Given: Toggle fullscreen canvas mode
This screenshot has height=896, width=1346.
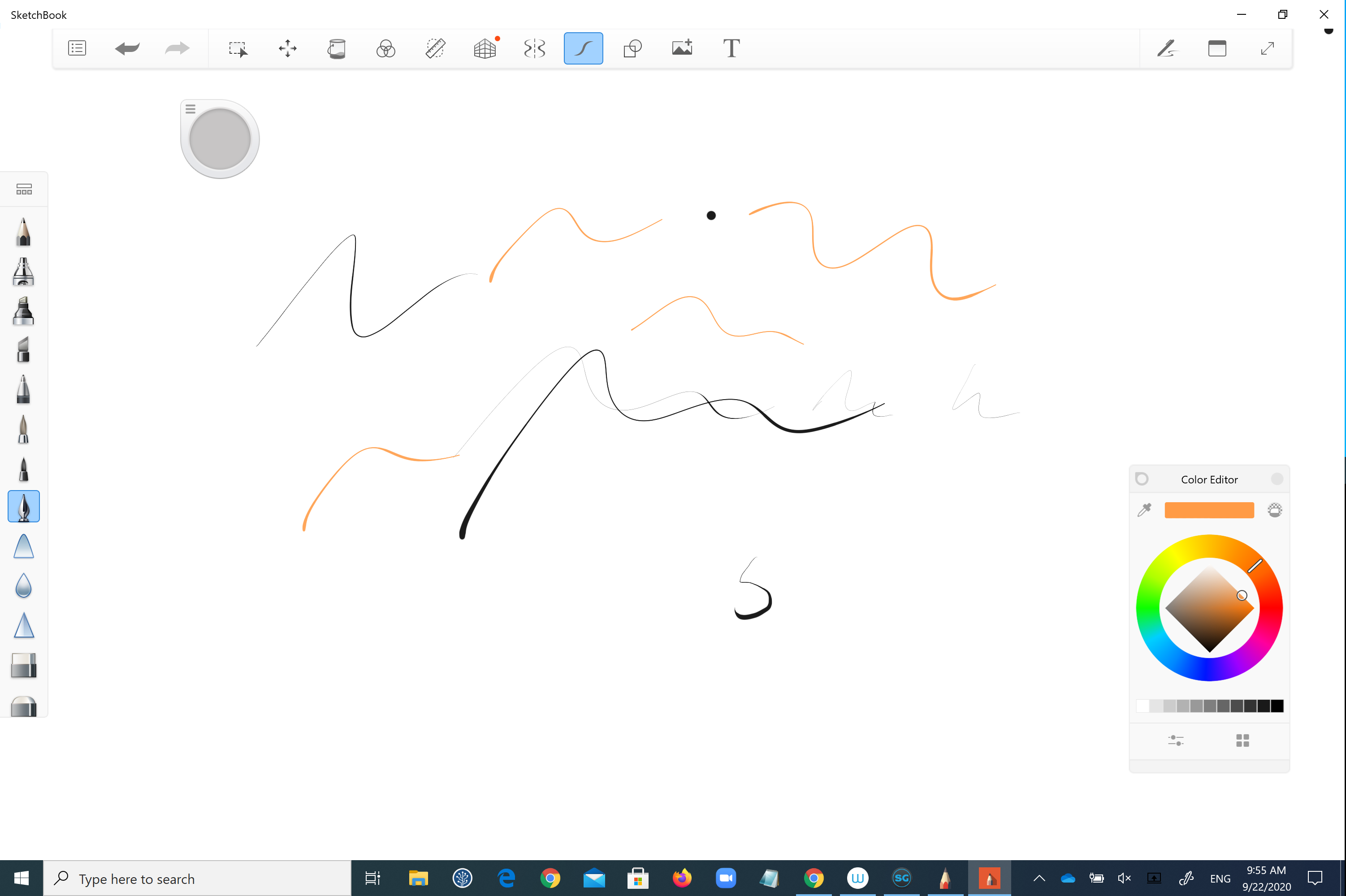Looking at the screenshot, I should (1268, 48).
